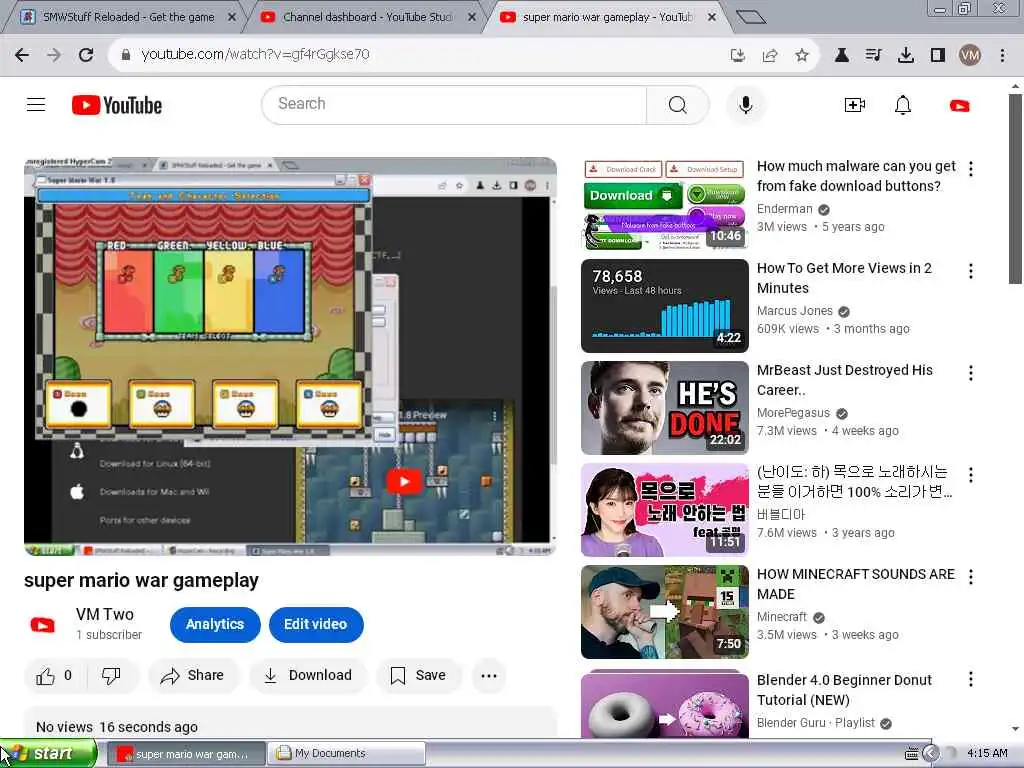The image size is (1024, 768).
Task: Install app icon in the address bar
Action: click(737, 56)
